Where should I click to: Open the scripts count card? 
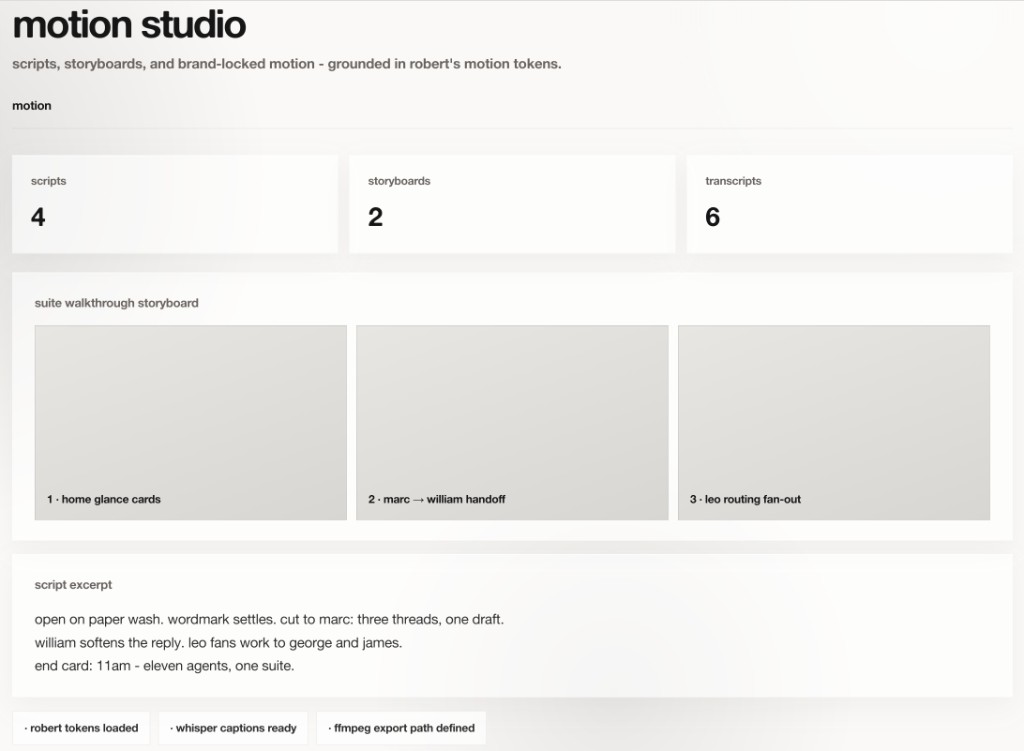(175, 204)
